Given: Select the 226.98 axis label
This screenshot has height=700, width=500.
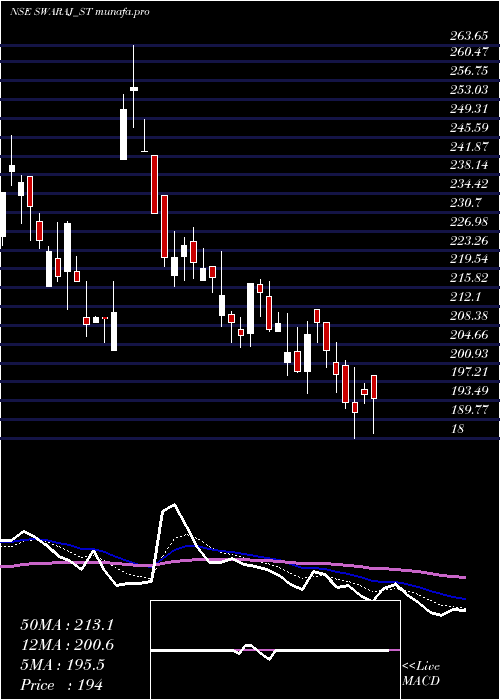Looking at the screenshot, I should [469, 221].
